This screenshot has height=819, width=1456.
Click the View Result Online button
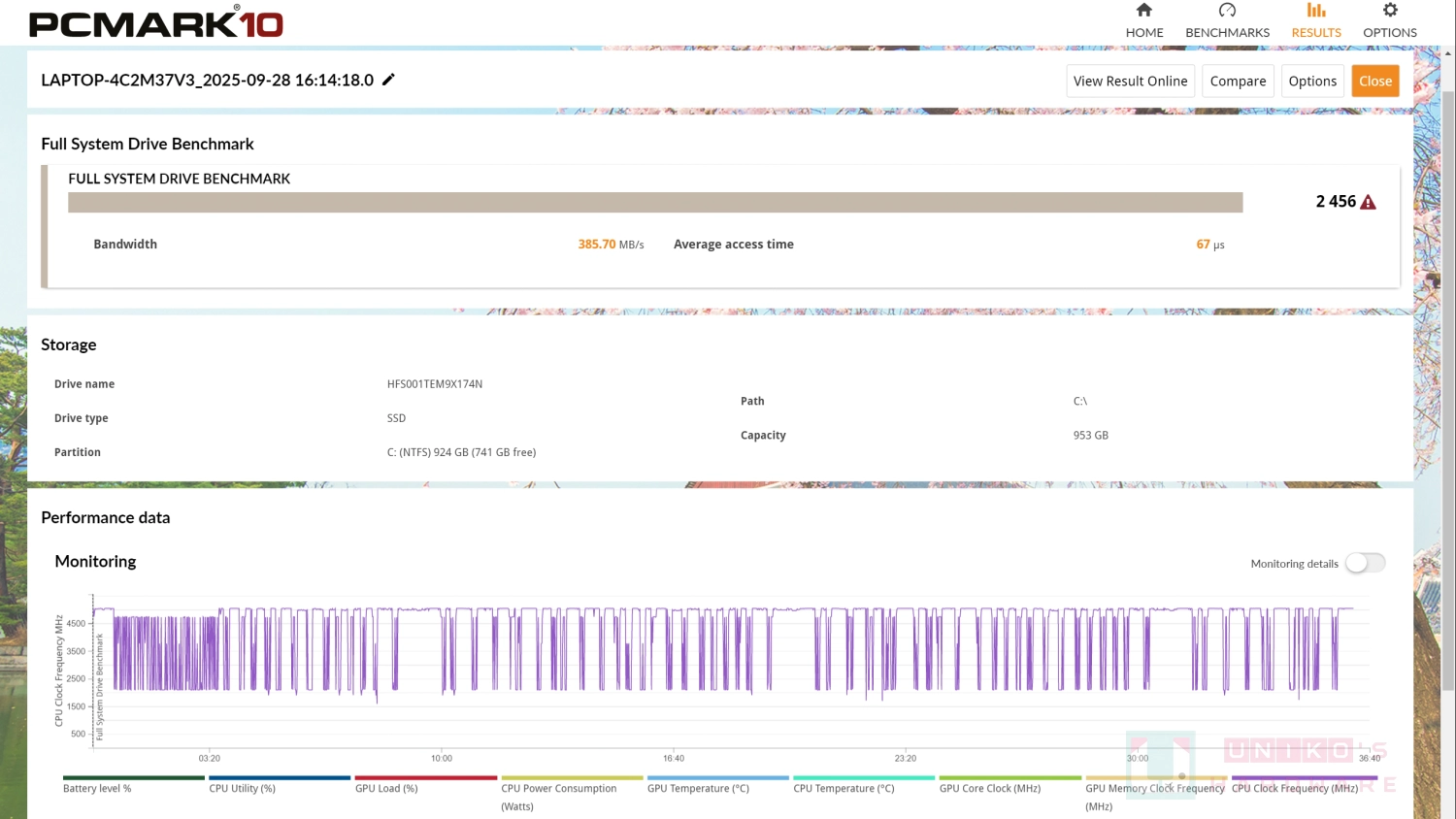click(1130, 81)
